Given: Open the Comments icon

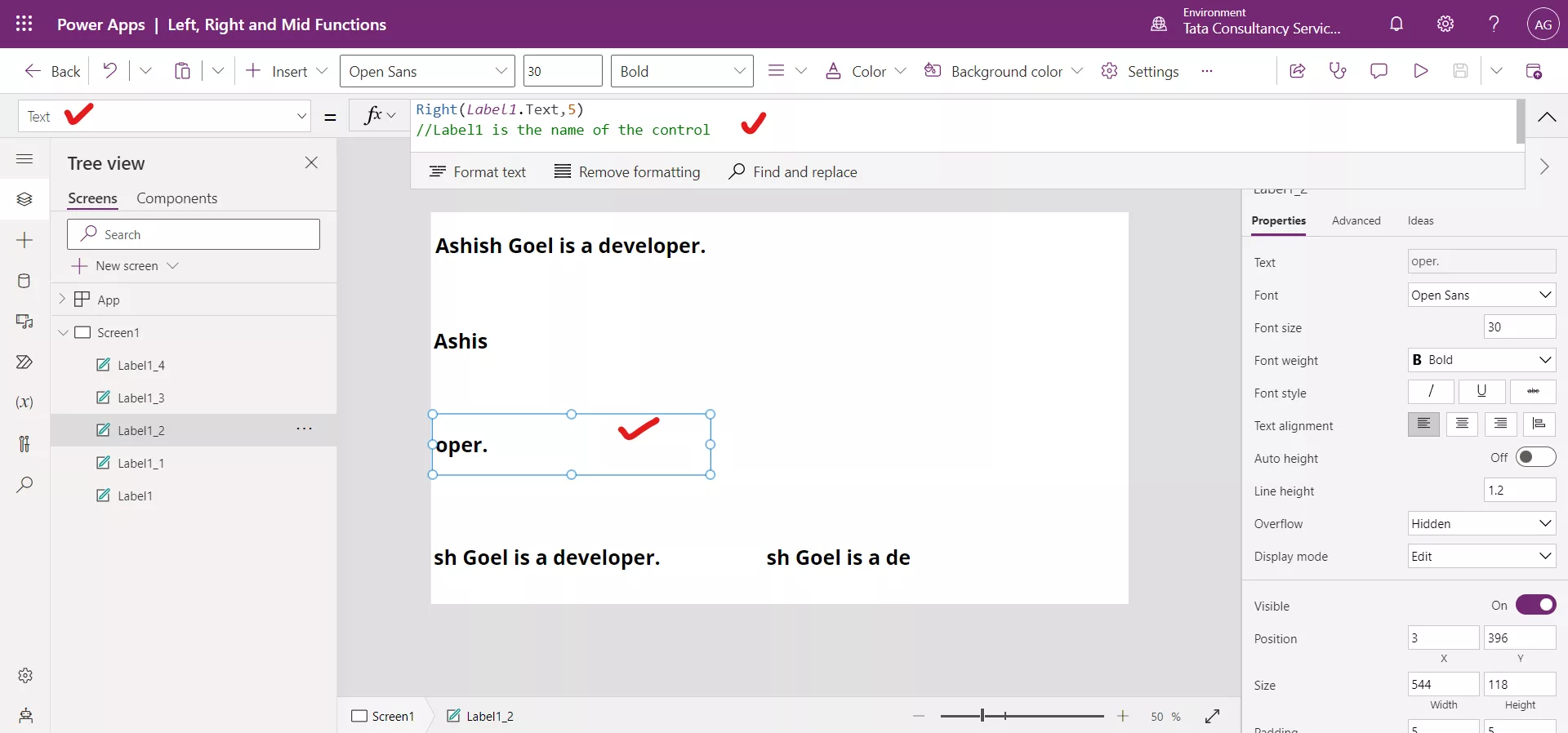Looking at the screenshot, I should (1379, 71).
